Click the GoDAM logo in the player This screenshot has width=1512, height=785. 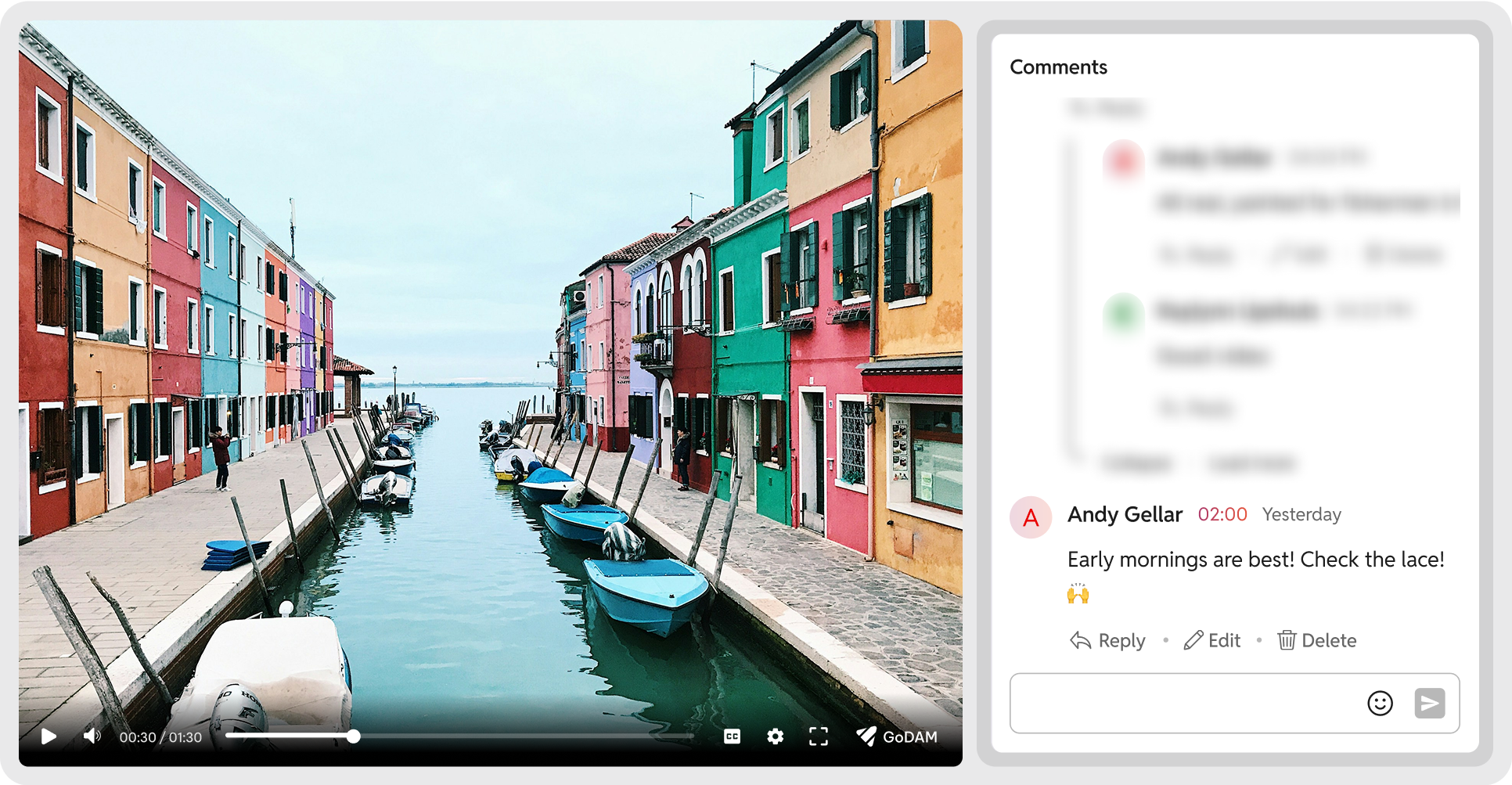[897, 736]
